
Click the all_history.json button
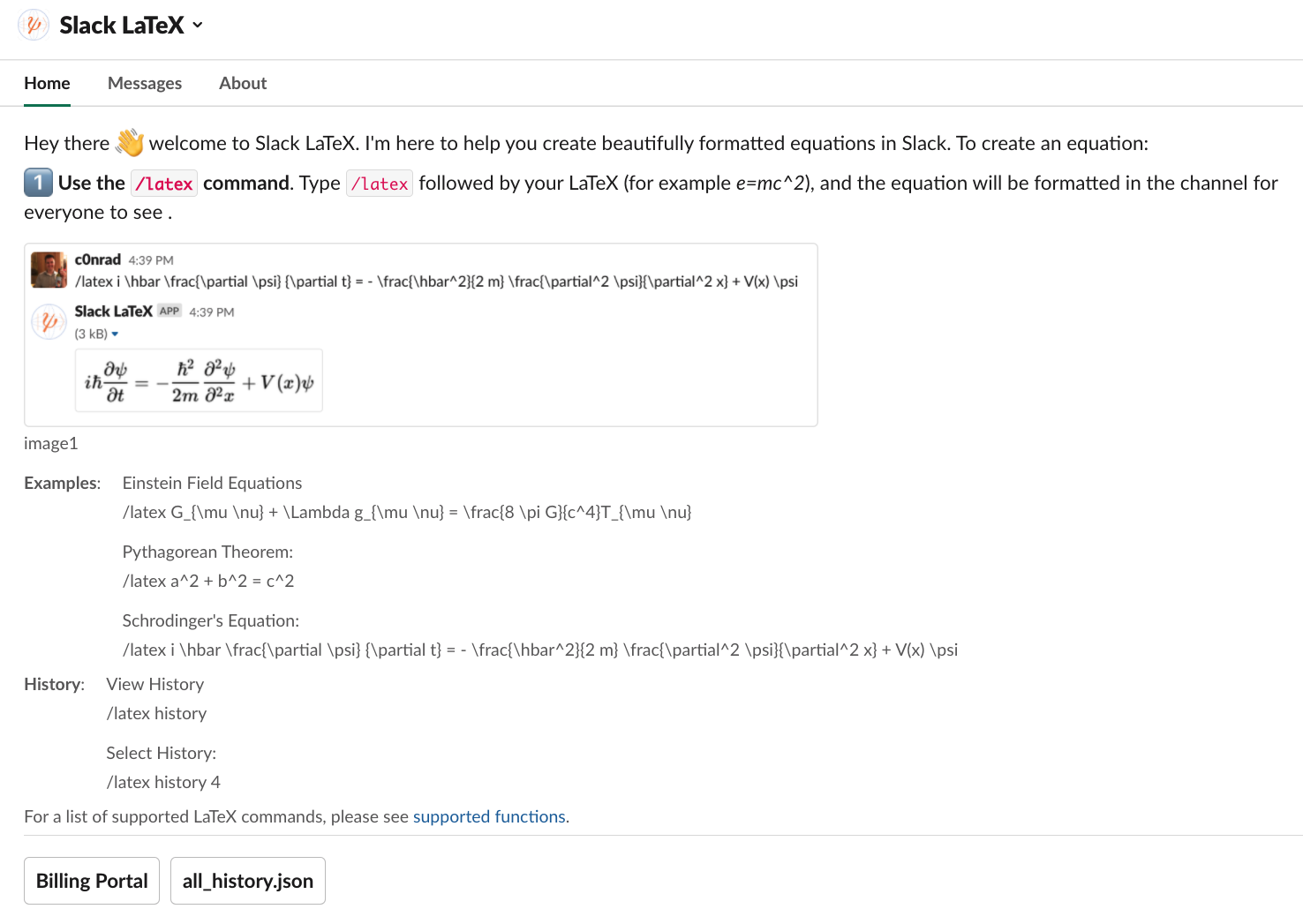[247, 881]
